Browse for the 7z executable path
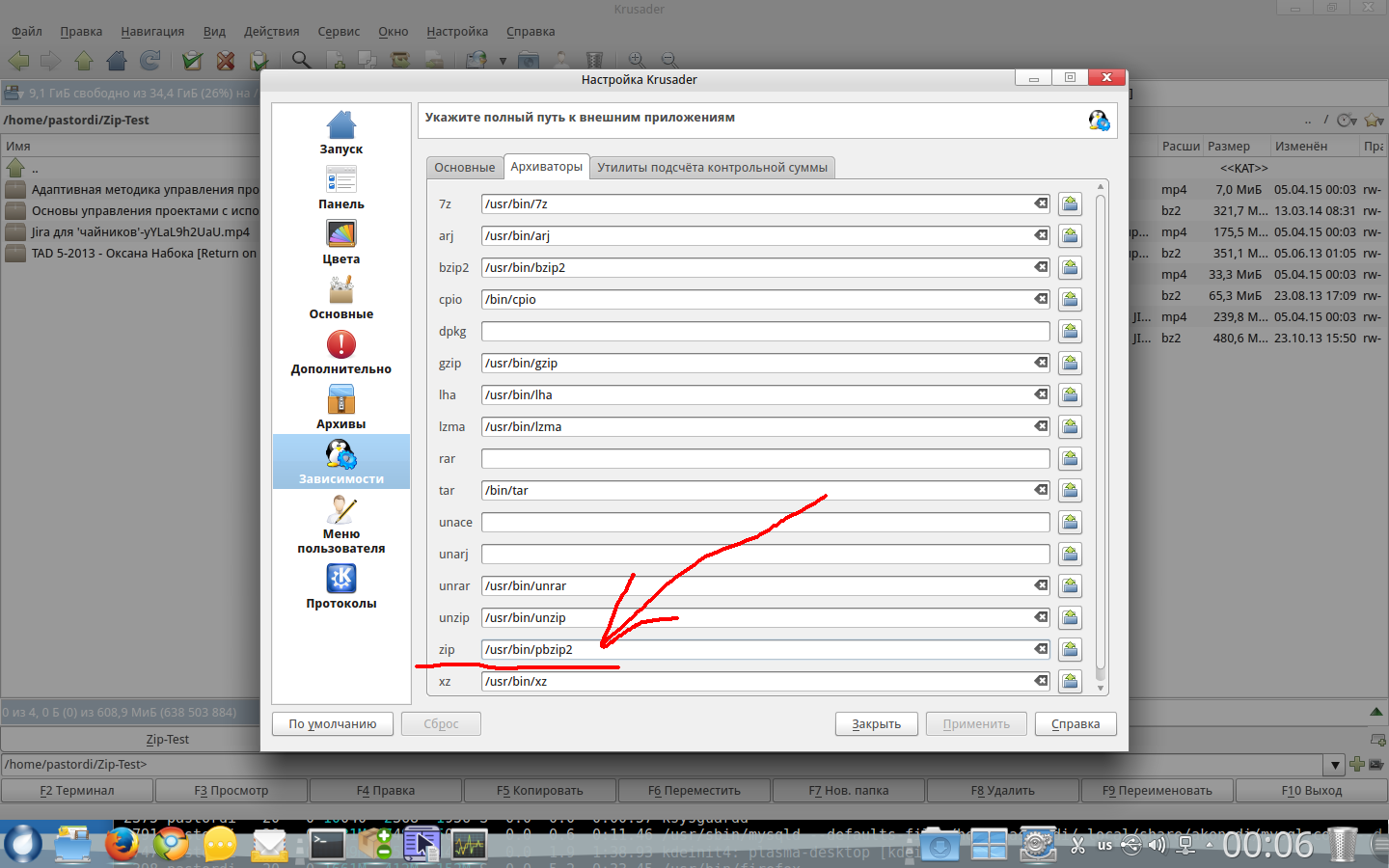 pos(1070,203)
